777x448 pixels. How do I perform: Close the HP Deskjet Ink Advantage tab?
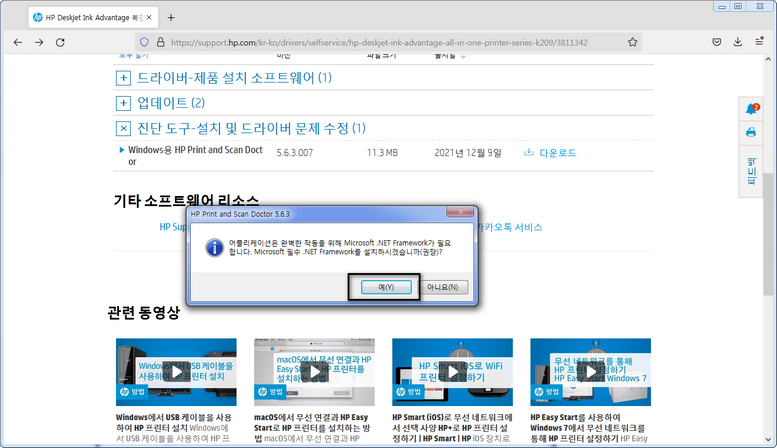149,17
